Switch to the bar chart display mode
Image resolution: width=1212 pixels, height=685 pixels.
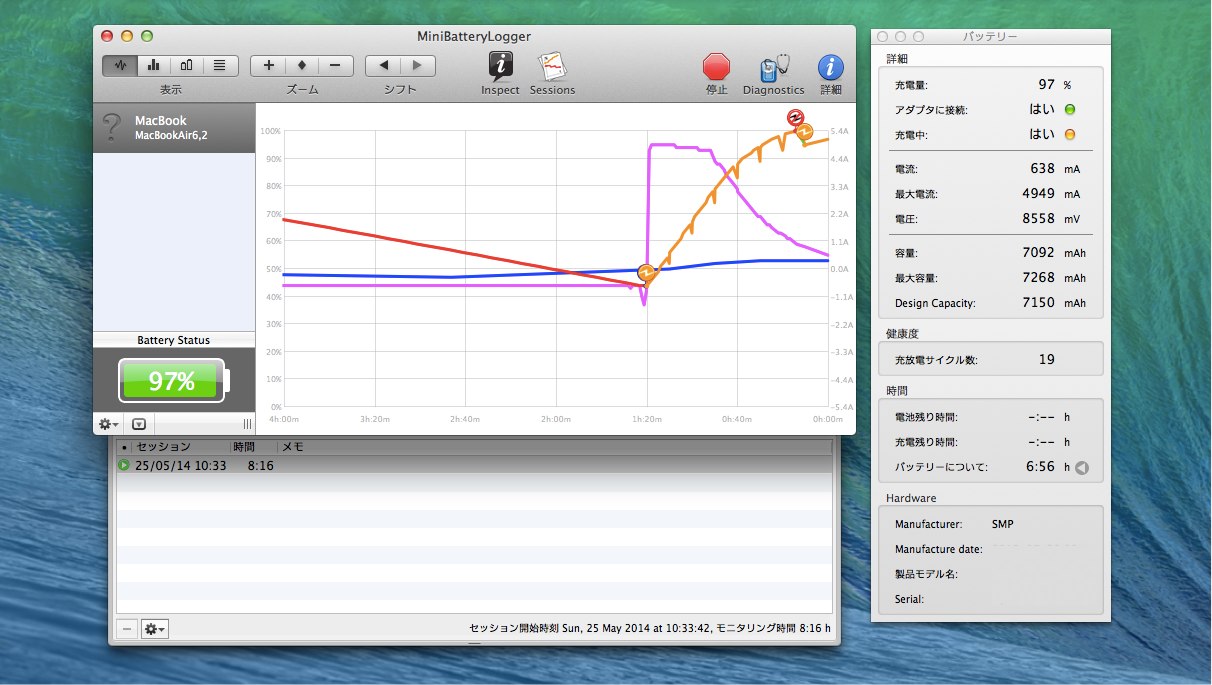click(154, 65)
